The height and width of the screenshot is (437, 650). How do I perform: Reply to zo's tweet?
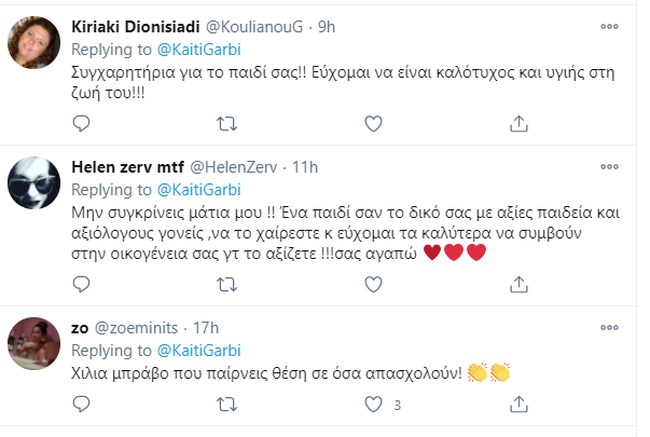pos(83,406)
